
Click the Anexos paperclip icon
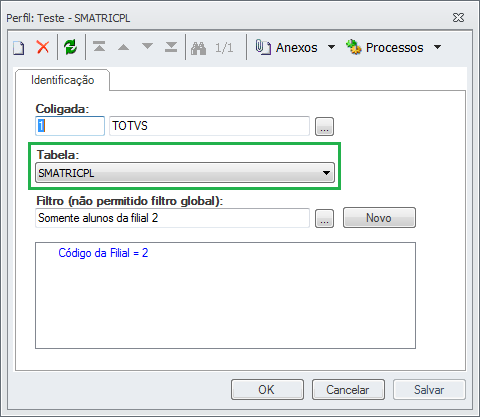pos(263,47)
